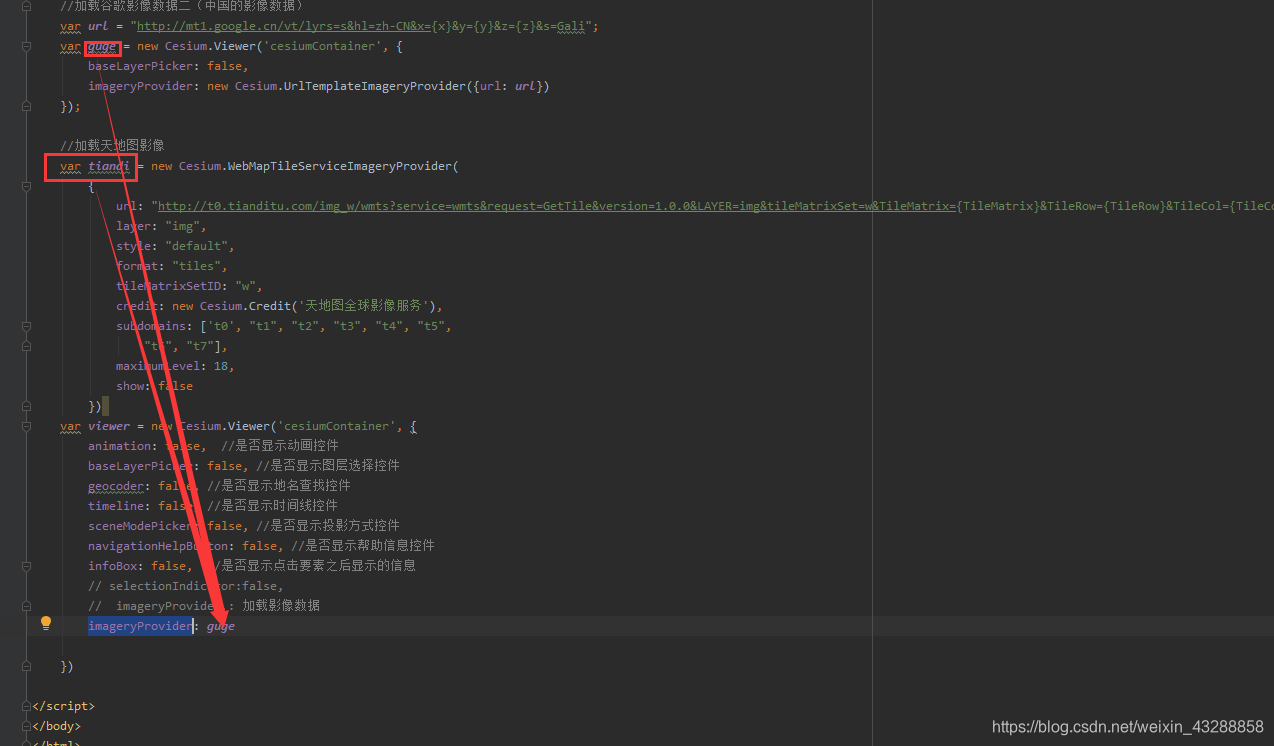Click 'WebMapTileServiceImageryProvider' class name
Screen dimensions: 1274x746
(340, 166)
